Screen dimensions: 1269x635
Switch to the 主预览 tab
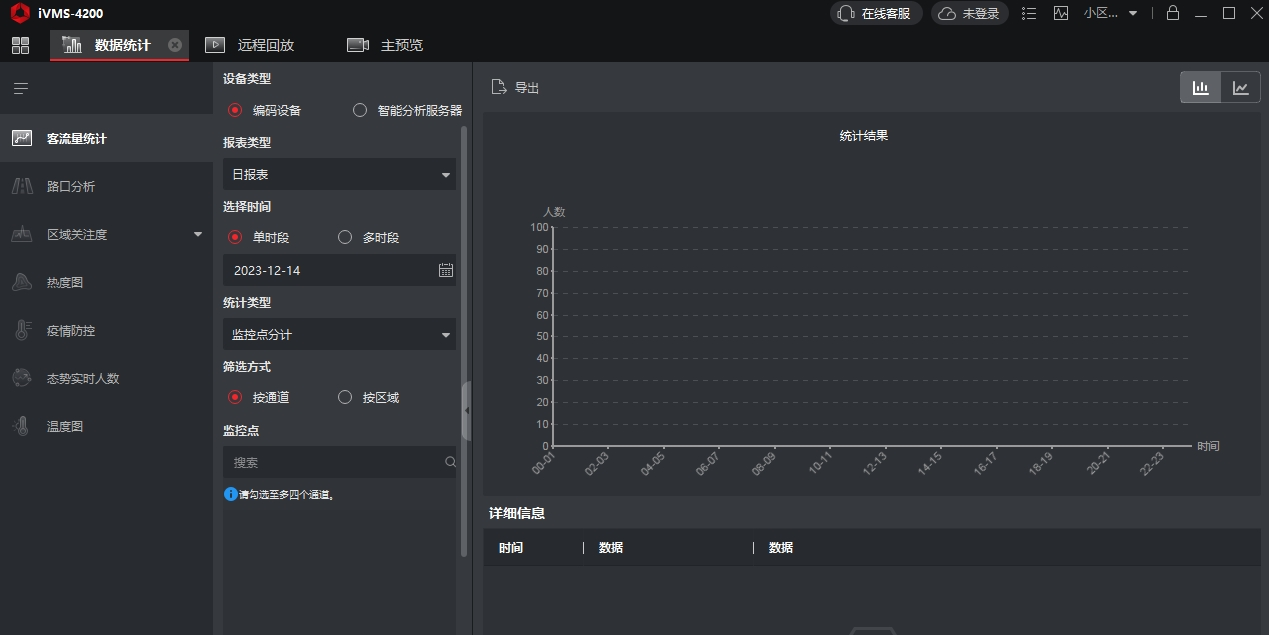[385, 45]
